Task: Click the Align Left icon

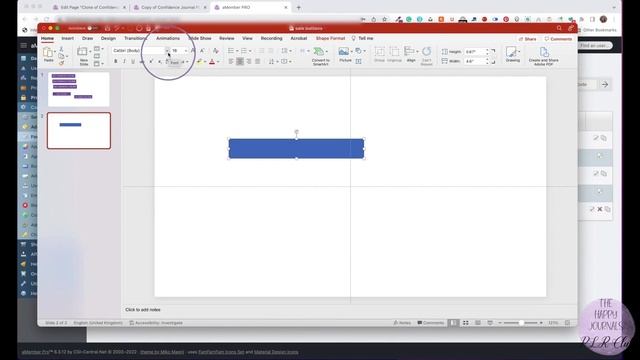Action: click(231, 62)
